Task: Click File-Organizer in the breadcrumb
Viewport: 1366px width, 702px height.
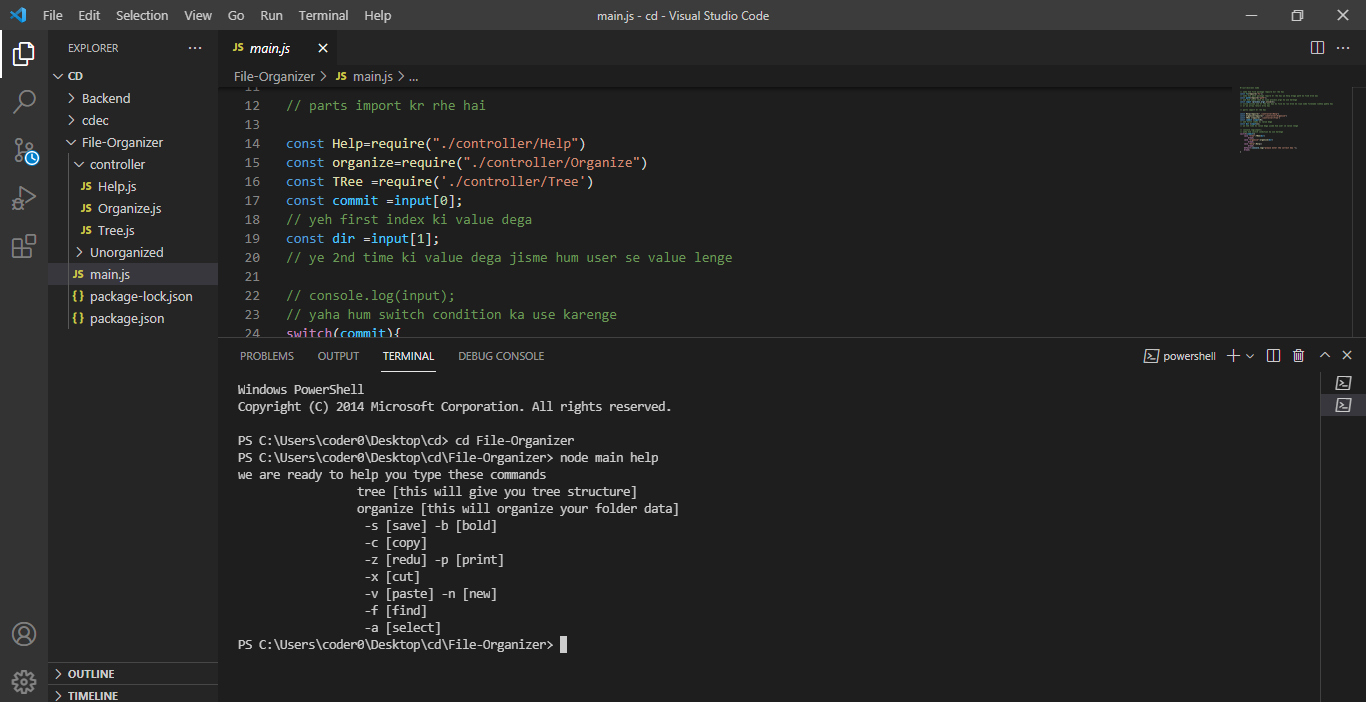Action: (274, 76)
